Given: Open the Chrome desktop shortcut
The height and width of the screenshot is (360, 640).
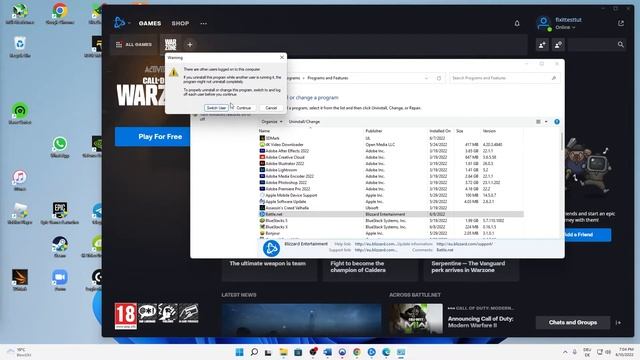Looking at the screenshot, I should coord(60,13).
